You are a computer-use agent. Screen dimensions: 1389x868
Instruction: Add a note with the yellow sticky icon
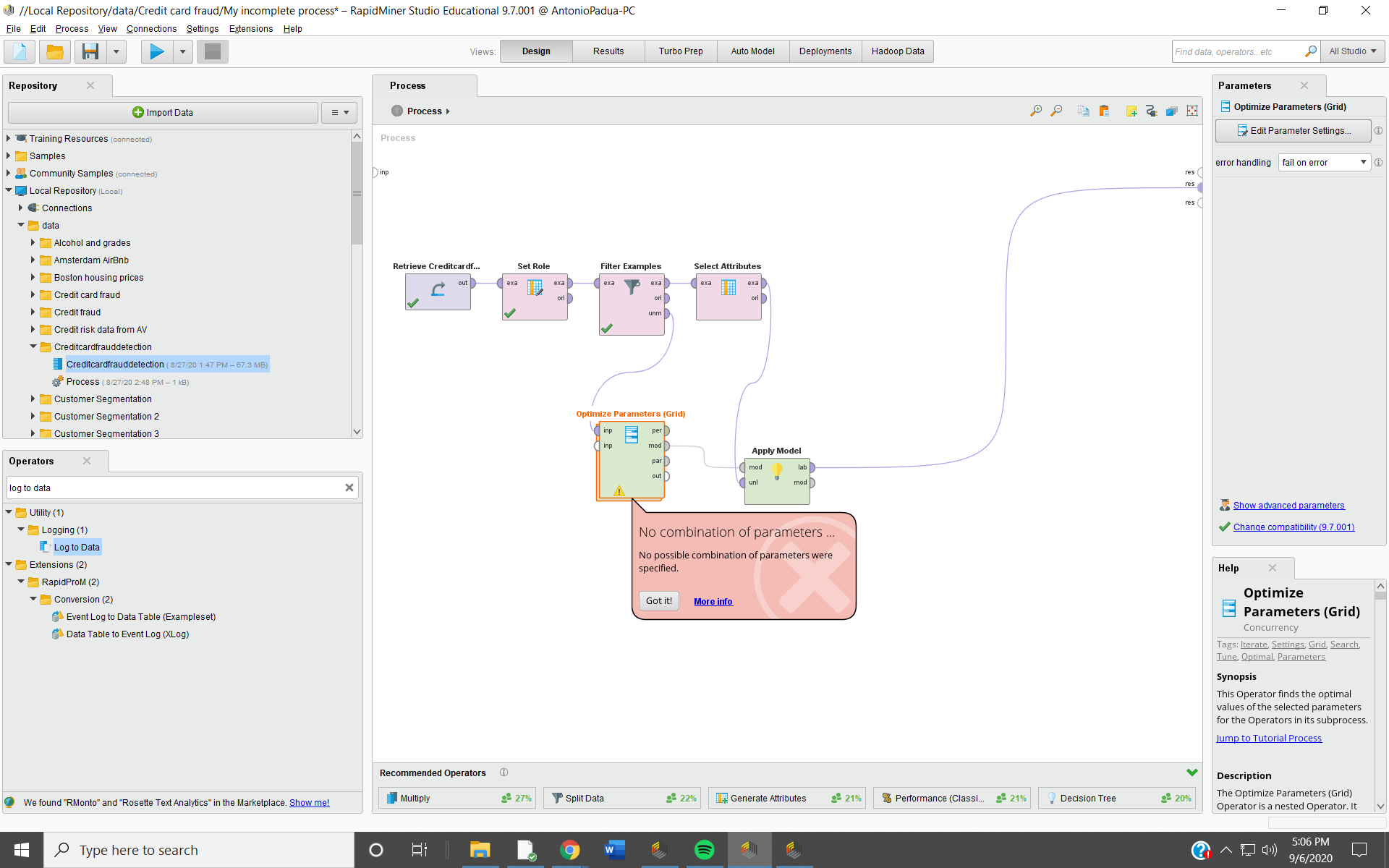[1131, 111]
